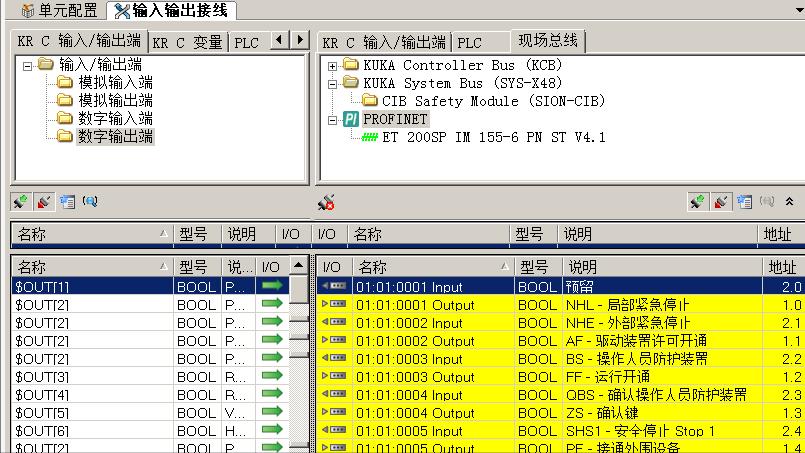The height and width of the screenshot is (453, 805).
Task: Click the scroll up arrow in left signal list
Action: [x=298, y=266]
